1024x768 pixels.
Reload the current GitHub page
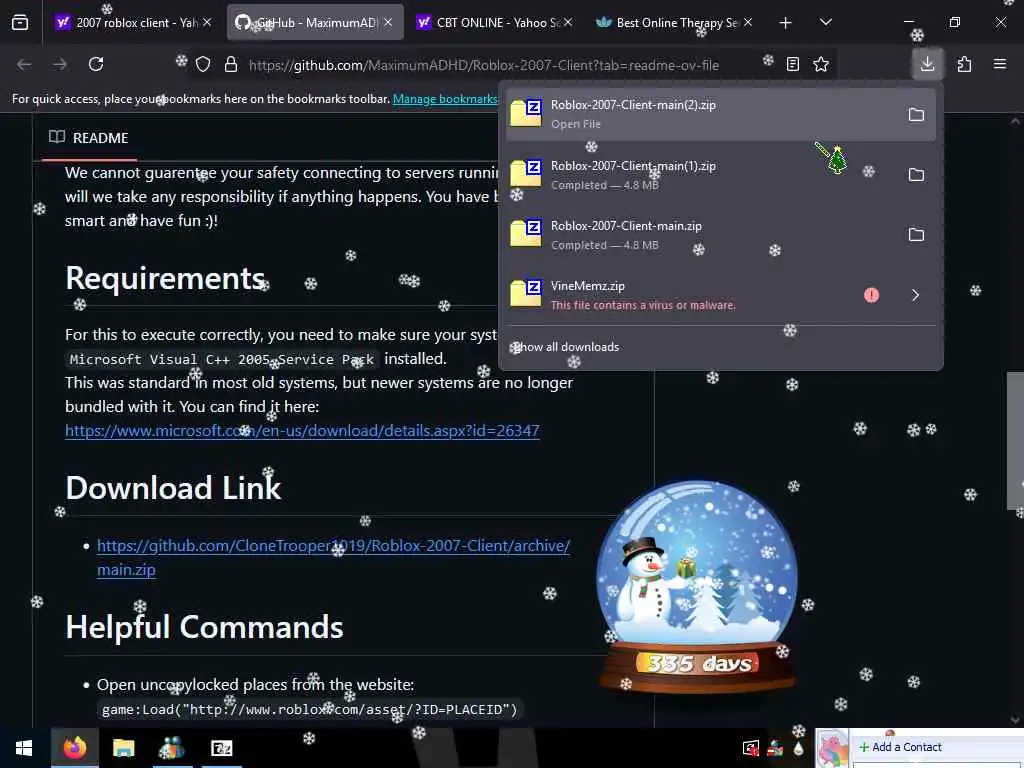tap(96, 64)
